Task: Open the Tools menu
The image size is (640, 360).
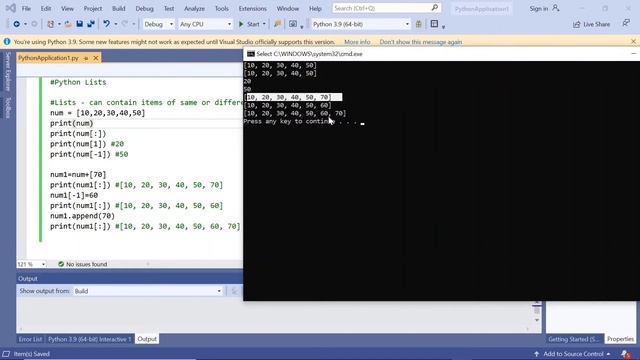Action: coord(222,8)
